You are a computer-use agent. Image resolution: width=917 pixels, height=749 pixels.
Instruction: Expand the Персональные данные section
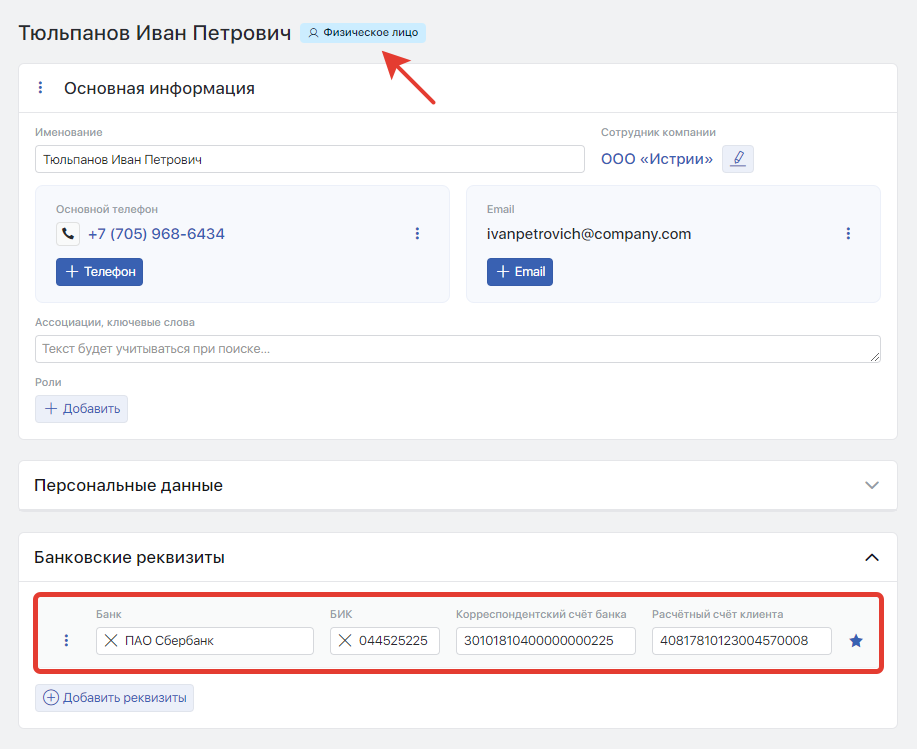pos(872,485)
